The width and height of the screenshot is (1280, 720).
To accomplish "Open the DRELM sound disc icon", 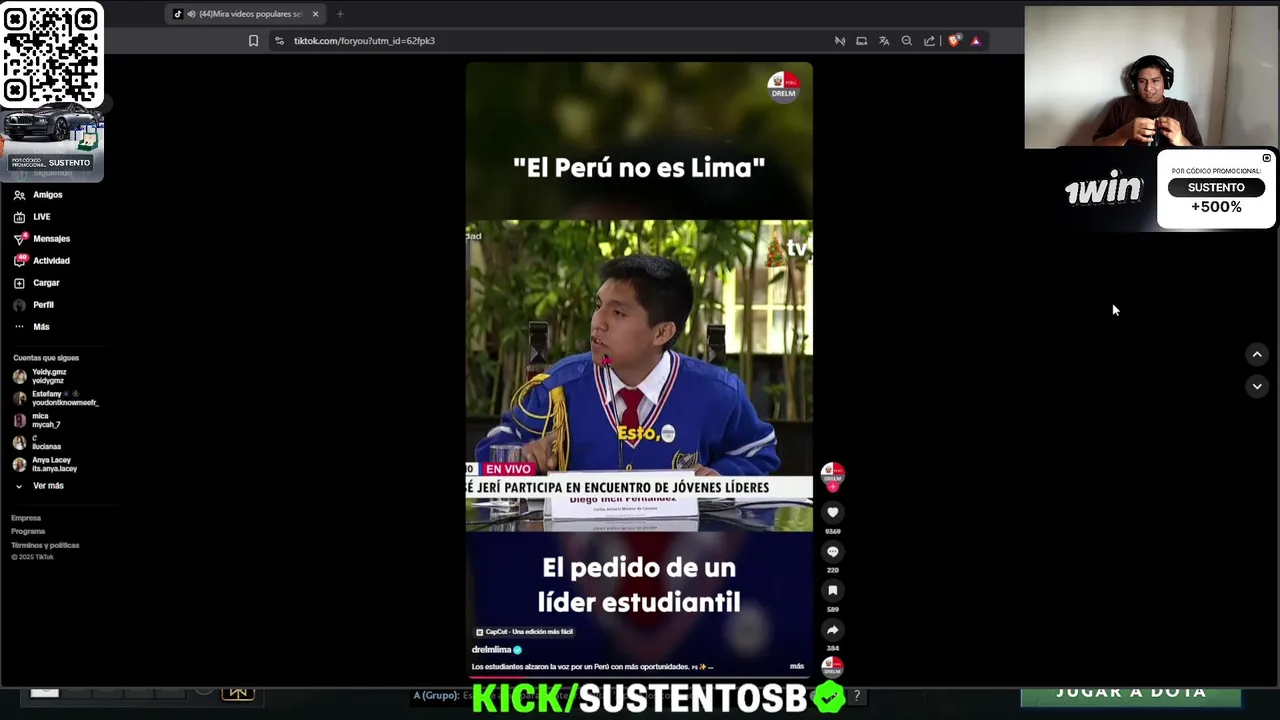I will [x=832, y=667].
